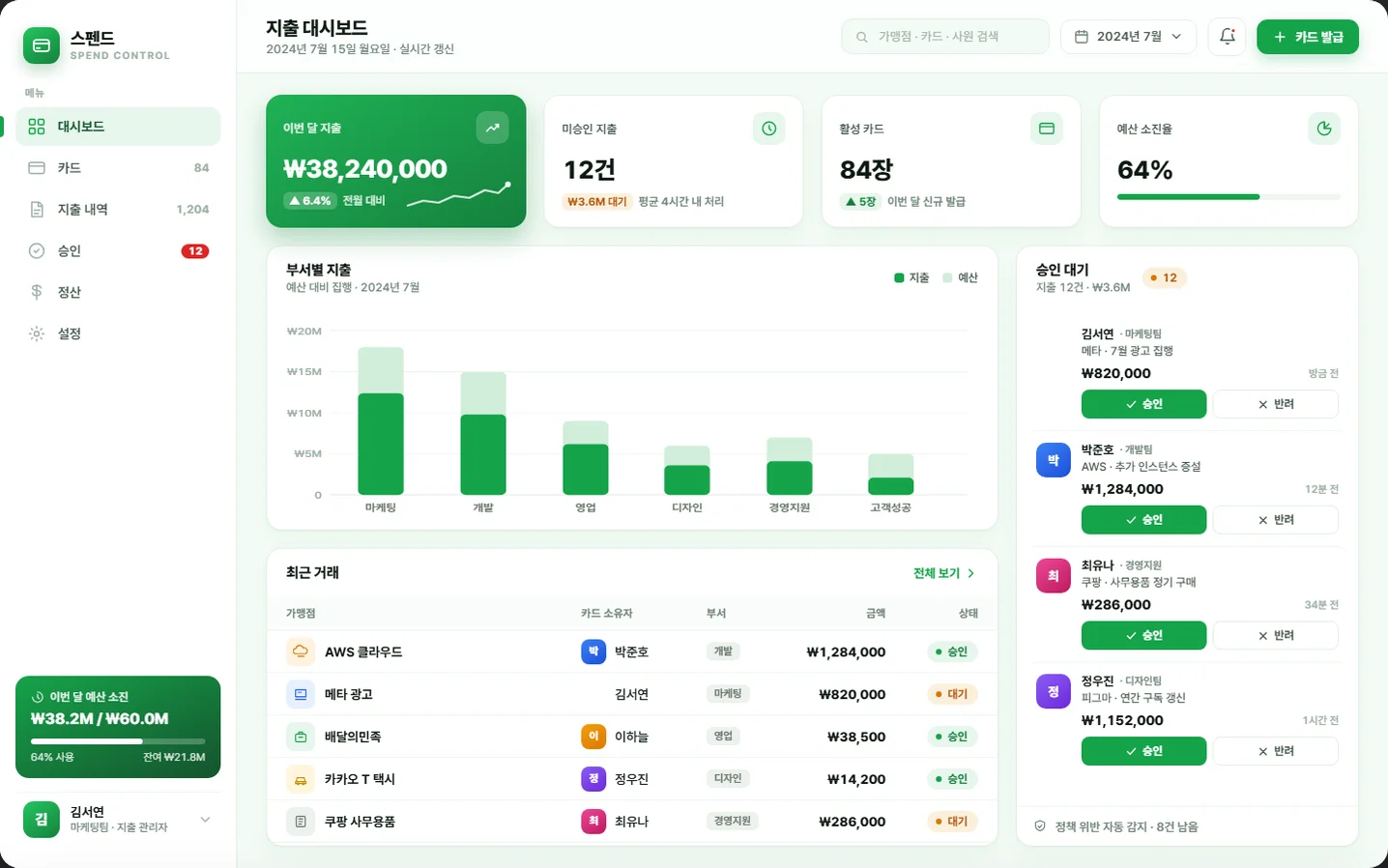The width and height of the screenshot is (1388, 868).
Task: Click the 카카오 T 택시 car icon
Action: tap(301, 779)
